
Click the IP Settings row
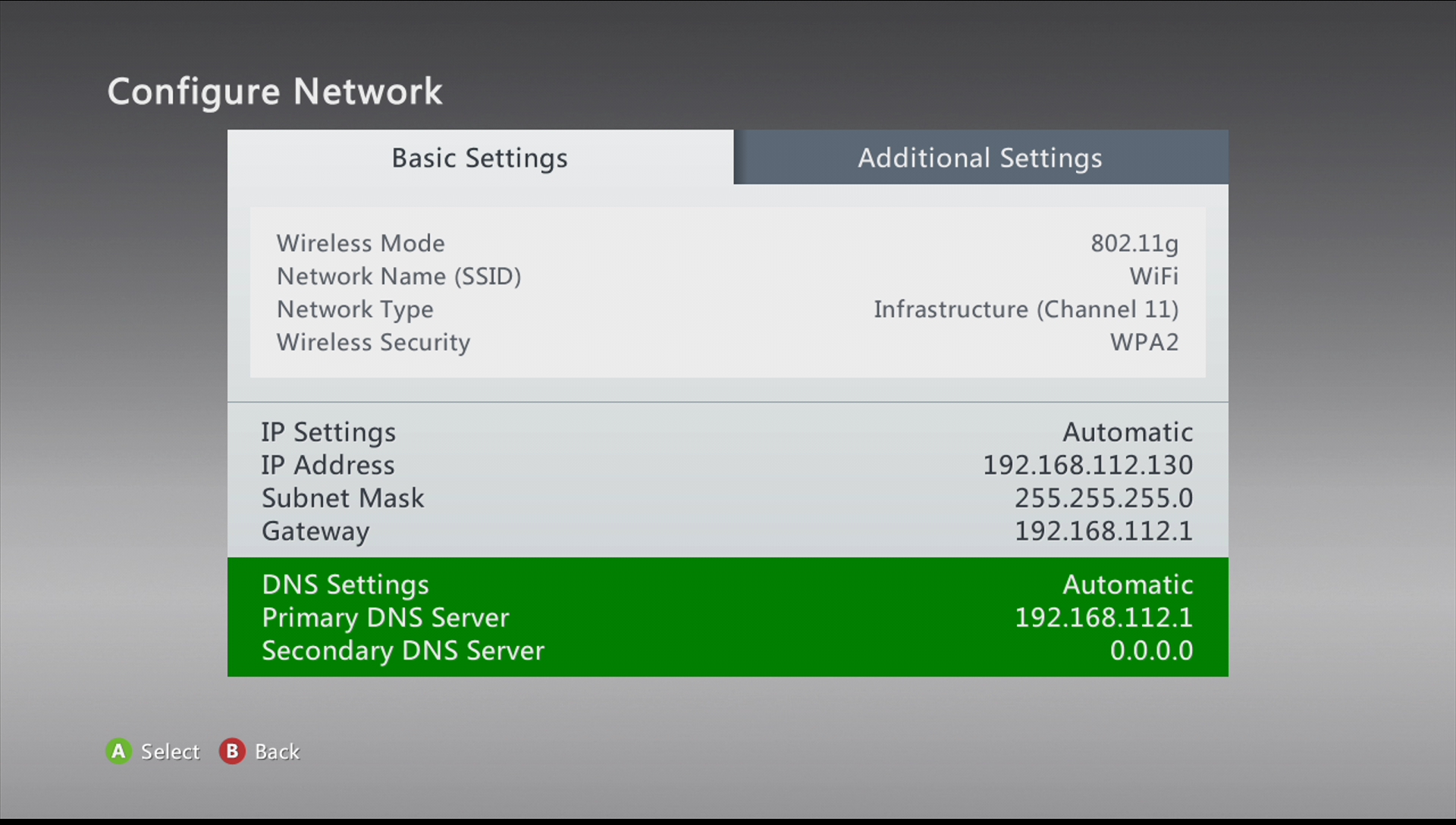[x=728, y=431]
